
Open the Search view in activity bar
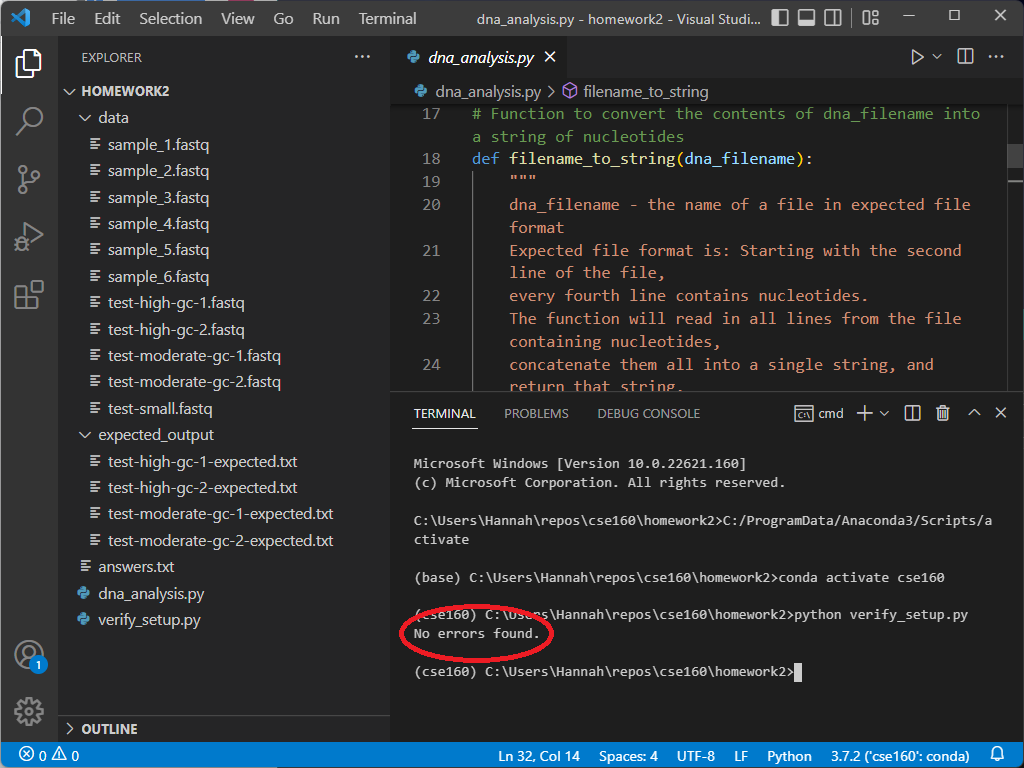29,121
